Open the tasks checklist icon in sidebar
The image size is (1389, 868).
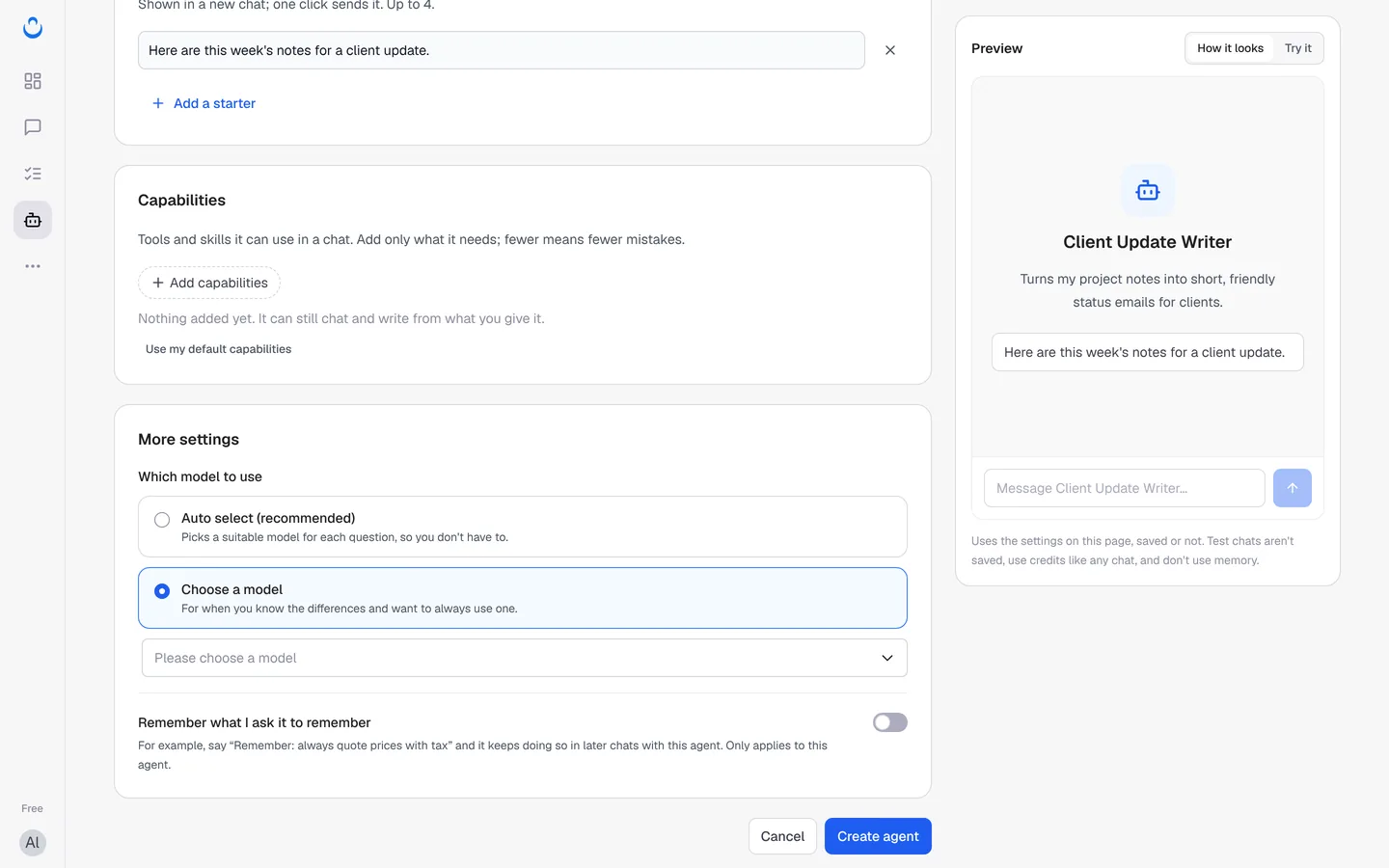pyautogui.click(x=33, y=174)
